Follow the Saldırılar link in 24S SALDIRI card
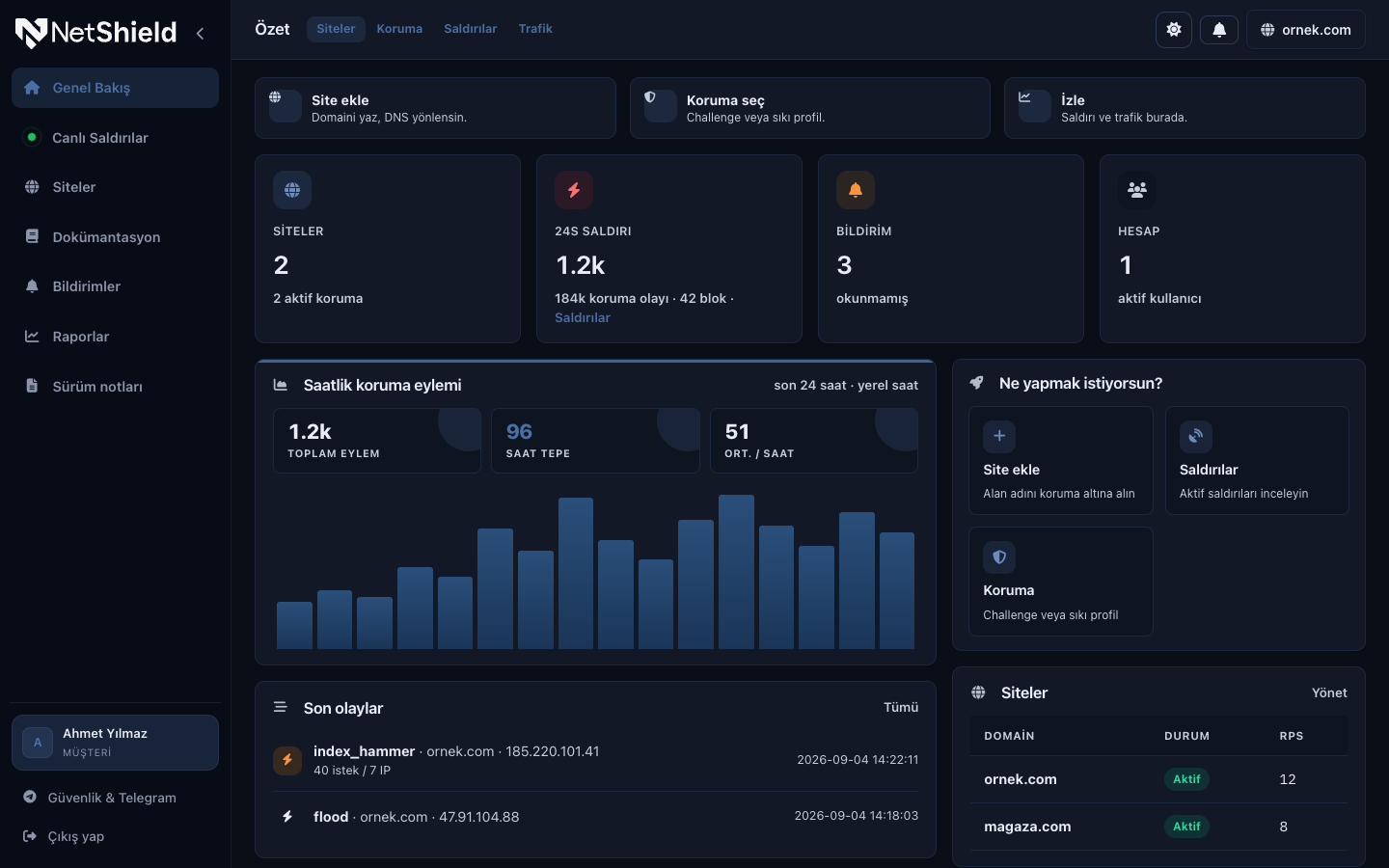Viewport: 1389px width, 868px height. pyautogui.click(x=583, y=317)
